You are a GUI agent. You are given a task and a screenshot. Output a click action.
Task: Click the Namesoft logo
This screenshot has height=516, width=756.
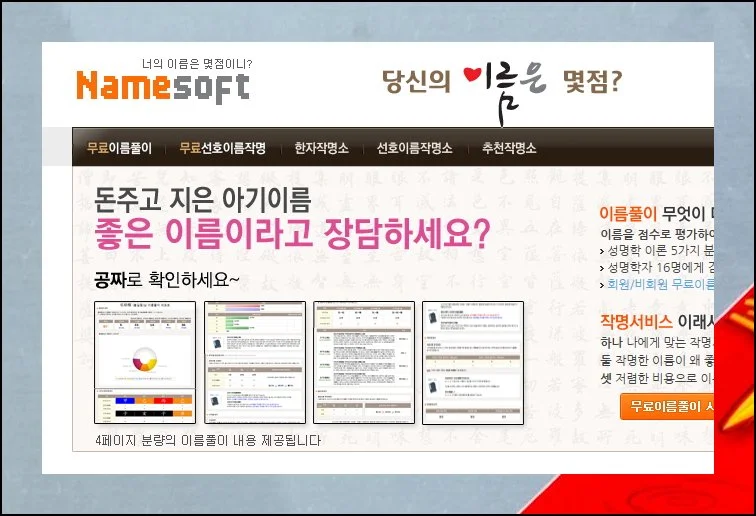[x=162, y=87]
